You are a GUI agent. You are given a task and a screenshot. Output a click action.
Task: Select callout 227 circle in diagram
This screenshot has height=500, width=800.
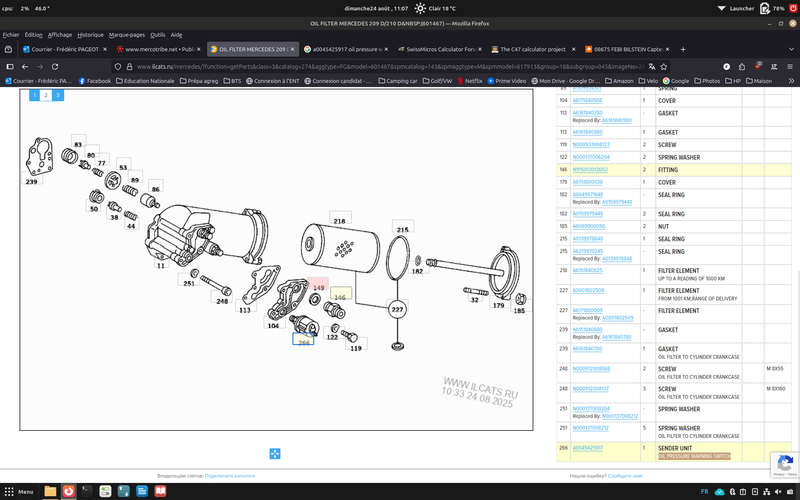pyautogui.click(x=397, y=309)
